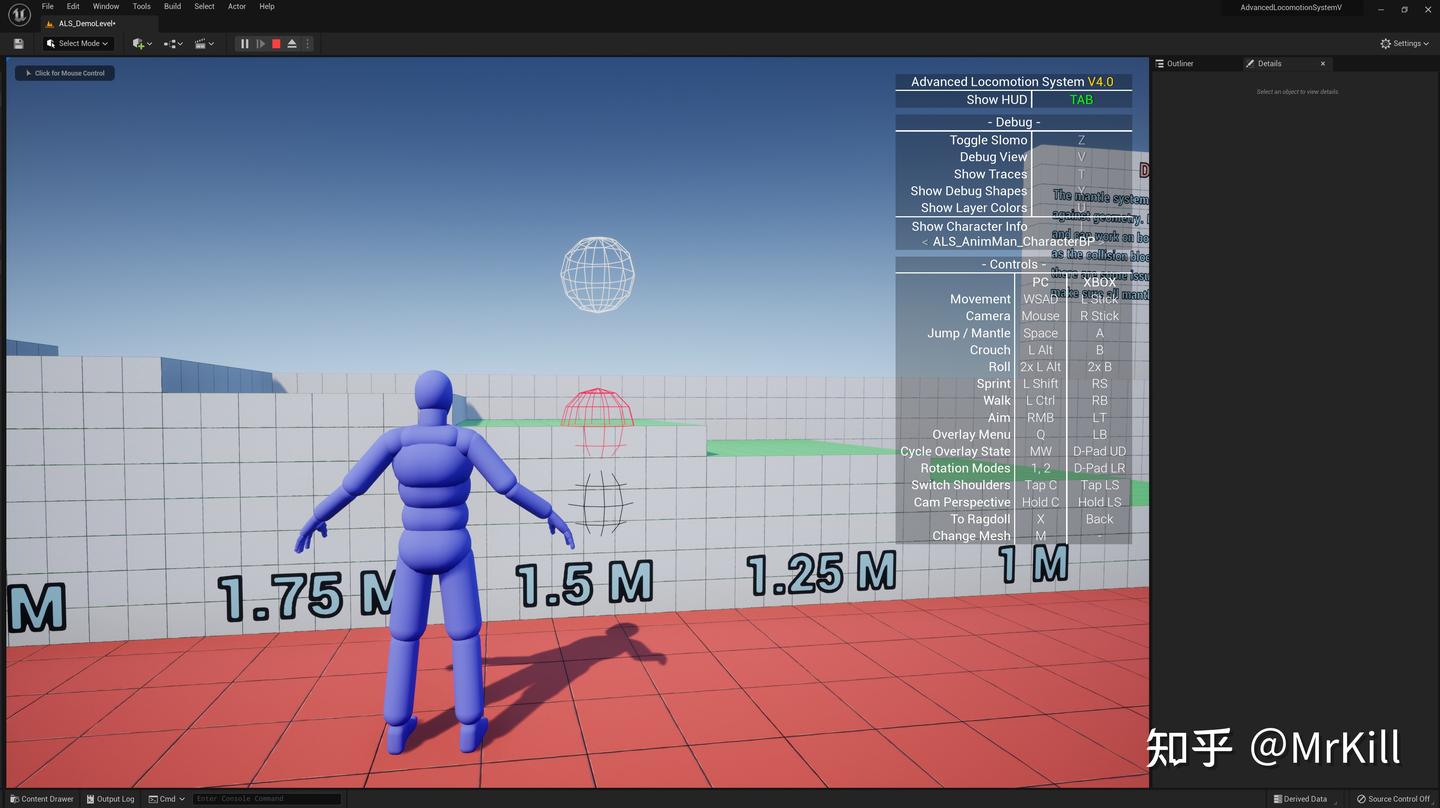Click the red stop button color swatch

point(276,43)
